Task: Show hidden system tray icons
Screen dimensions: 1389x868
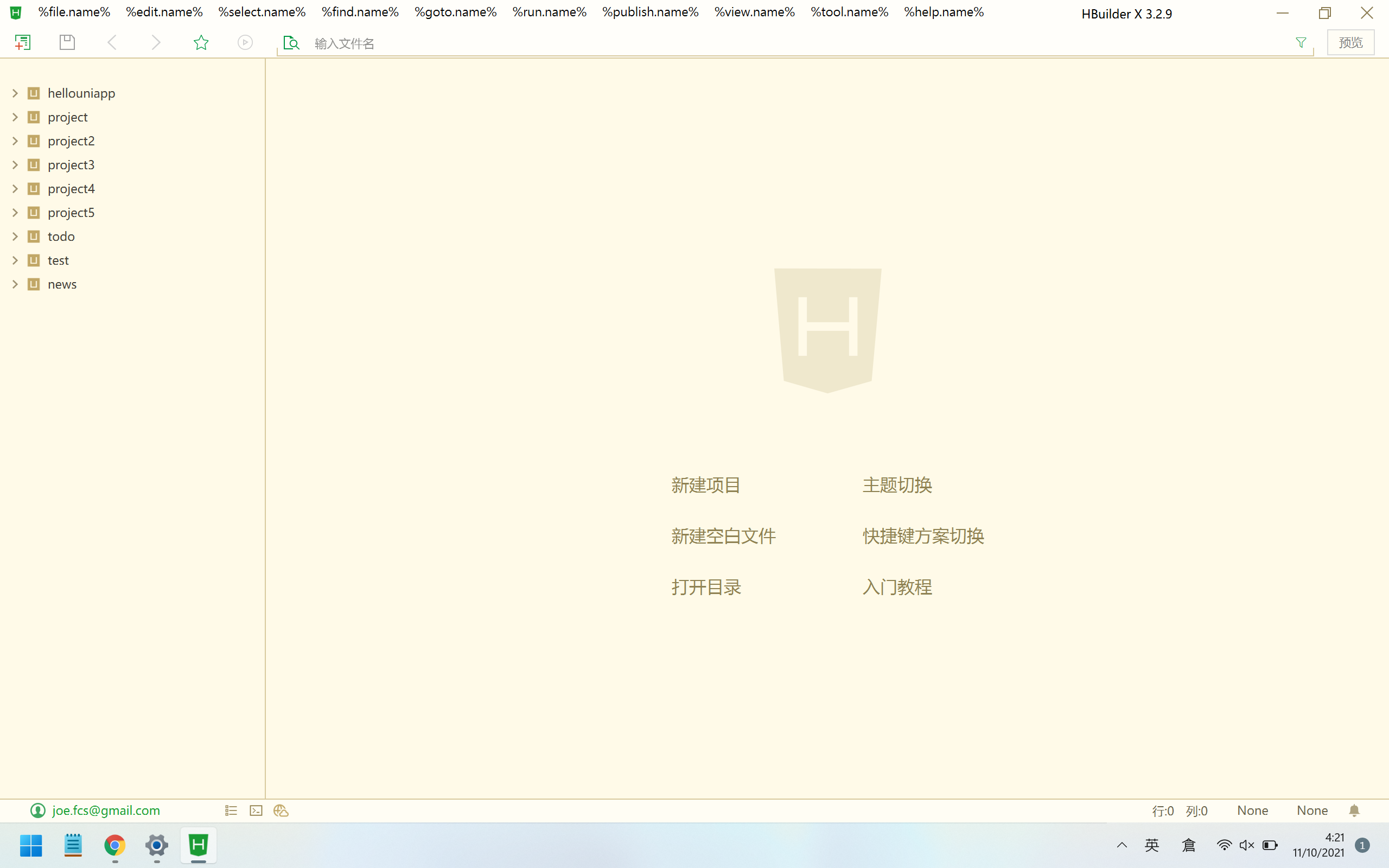Action: [x=1122, y=845]
